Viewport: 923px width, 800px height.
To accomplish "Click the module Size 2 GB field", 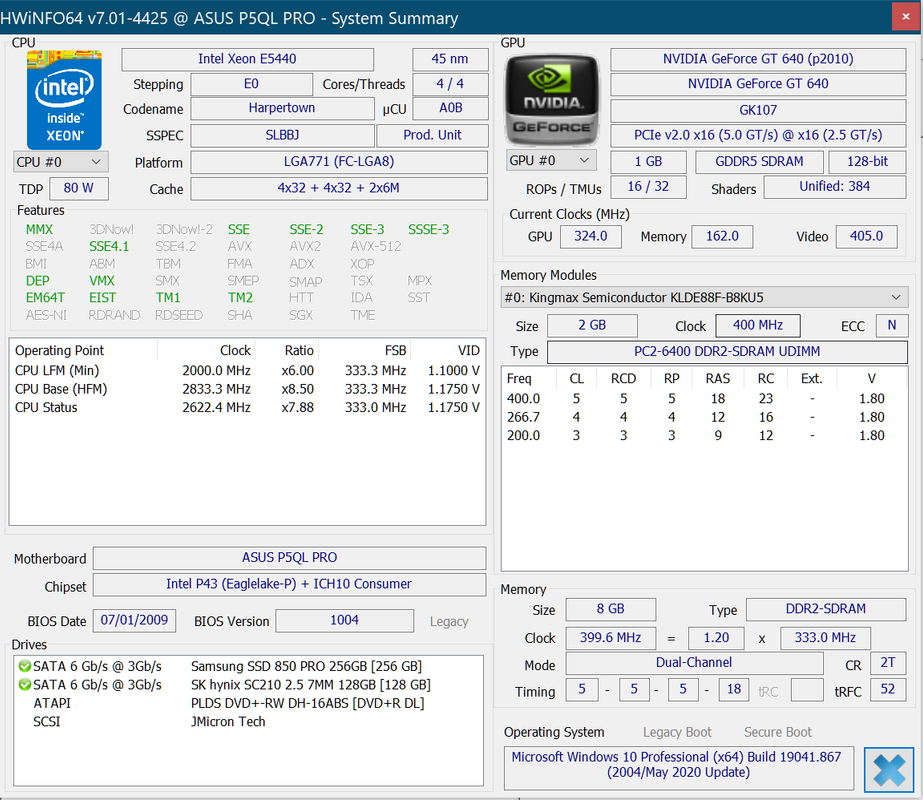I will [x=592, y=326].
